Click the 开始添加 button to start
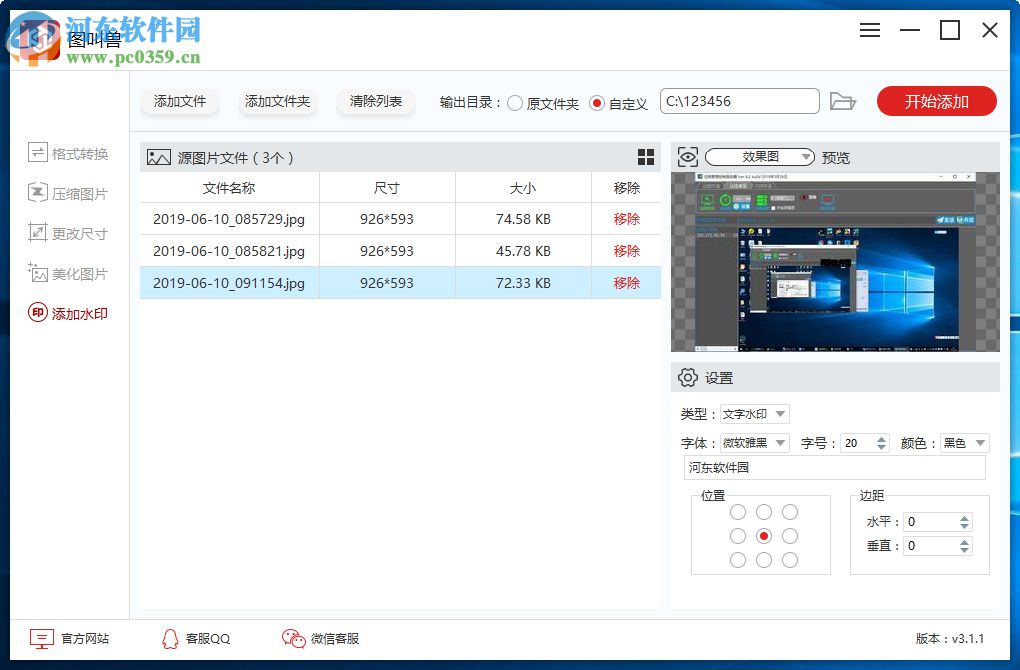This screenshot has width=1020, height=670. pos(936,100)
